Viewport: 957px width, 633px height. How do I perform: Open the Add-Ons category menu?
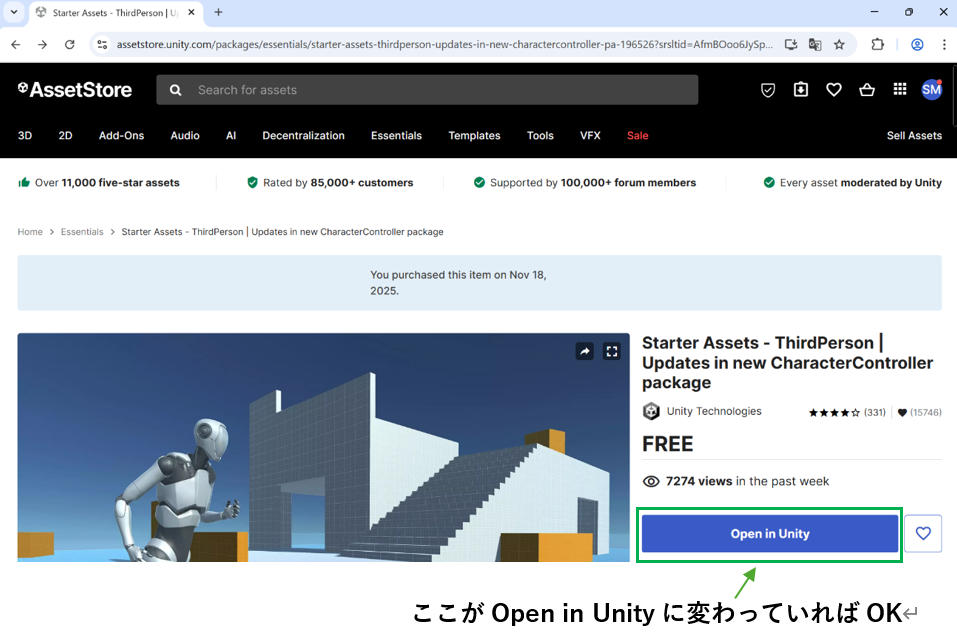(121, 136)
